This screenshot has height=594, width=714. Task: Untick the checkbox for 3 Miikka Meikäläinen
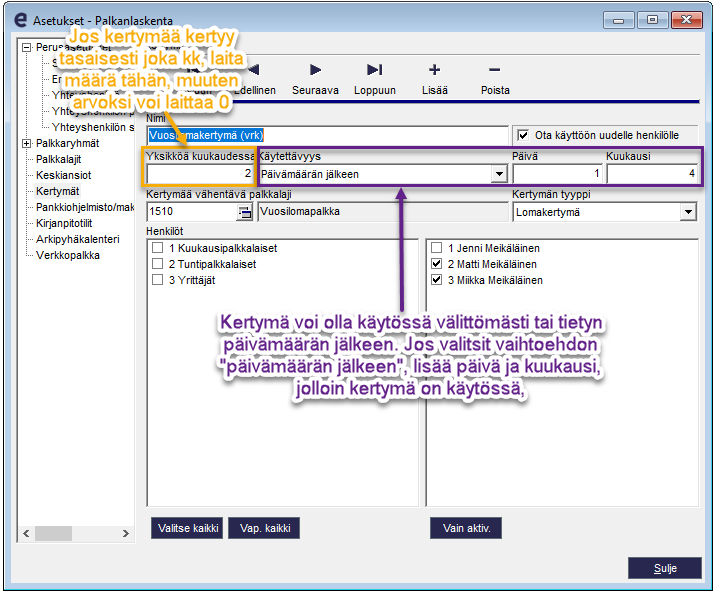click(436, 280)
